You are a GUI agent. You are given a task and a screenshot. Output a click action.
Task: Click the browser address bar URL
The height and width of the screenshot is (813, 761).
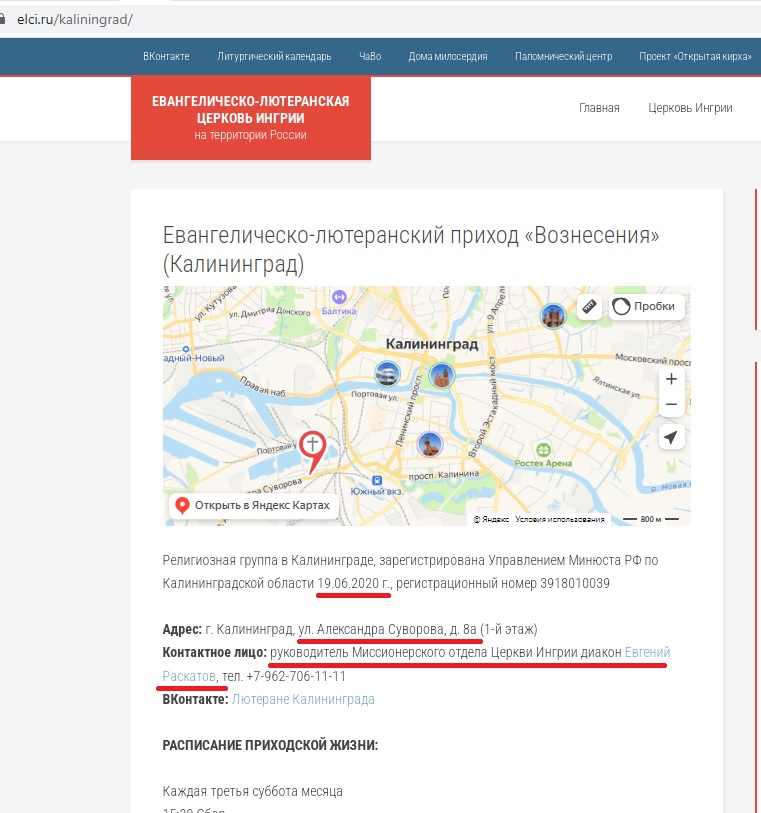pos(75,19)
